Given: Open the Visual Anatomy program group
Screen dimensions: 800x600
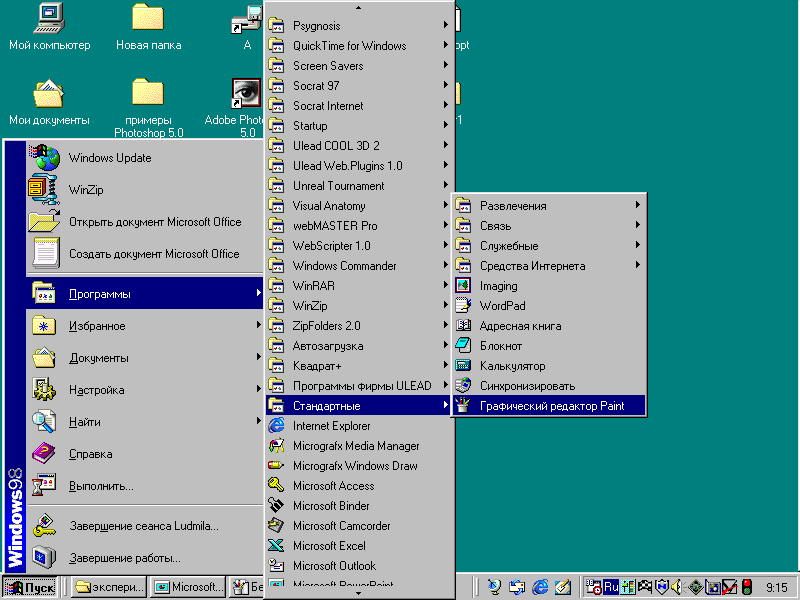Looking at the screenshot, I should click(x=359, y=206).
